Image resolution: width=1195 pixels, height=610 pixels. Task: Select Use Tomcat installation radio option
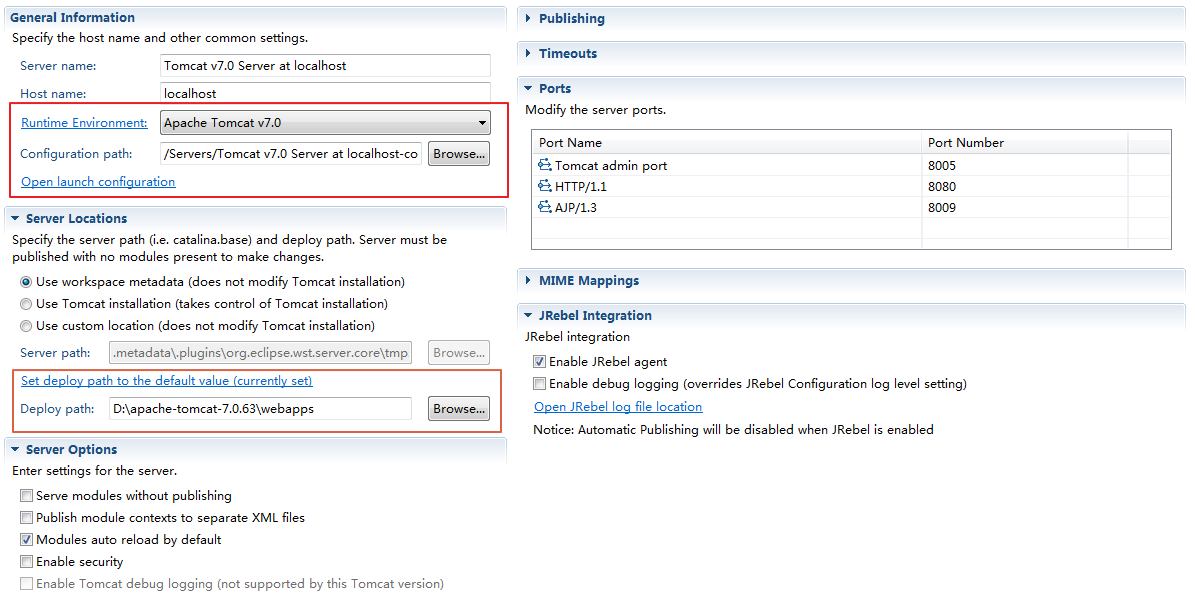26,303
